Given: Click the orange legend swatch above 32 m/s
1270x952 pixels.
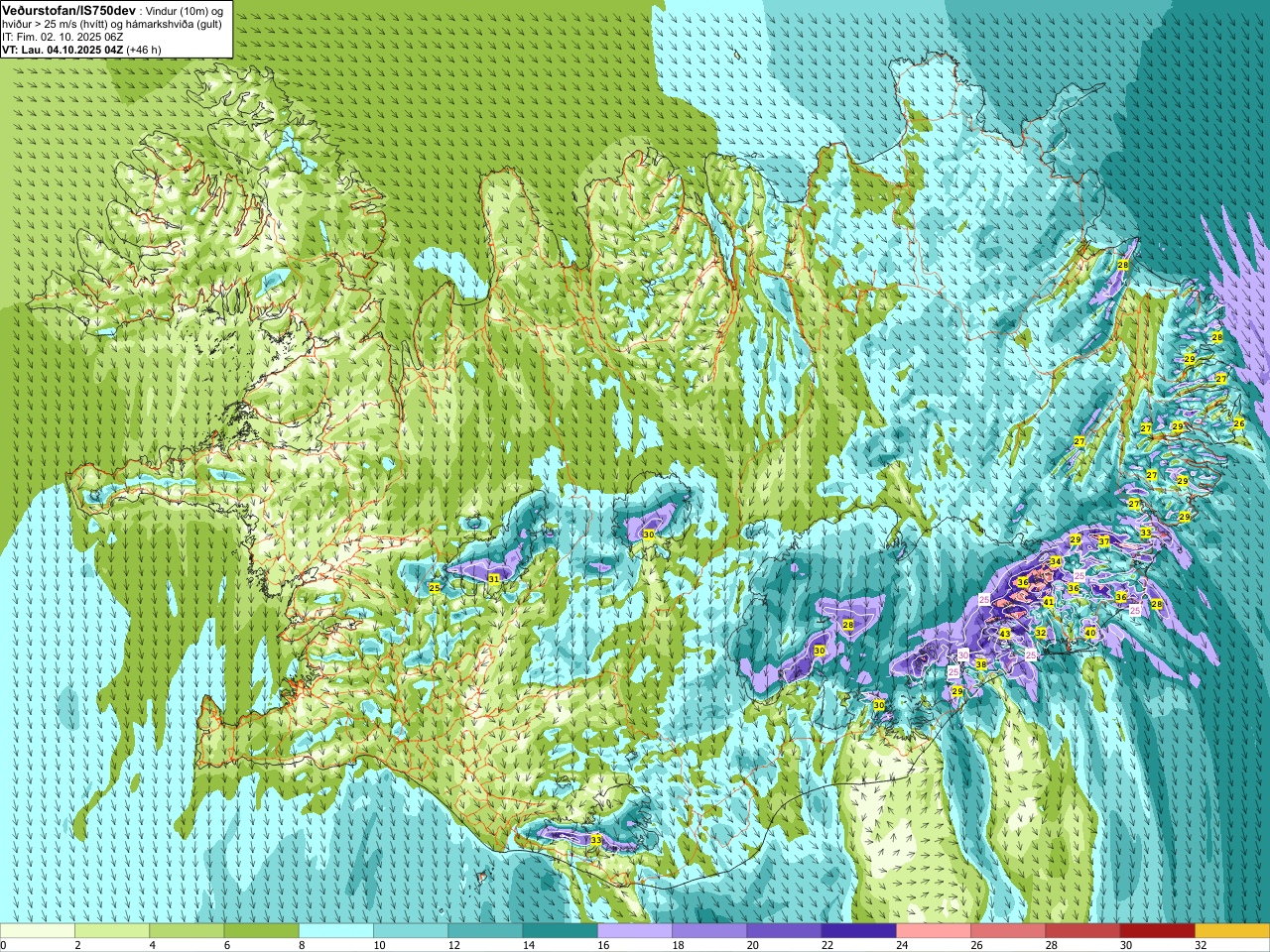Looking at the screenshot, I should tap(1232, 931).
